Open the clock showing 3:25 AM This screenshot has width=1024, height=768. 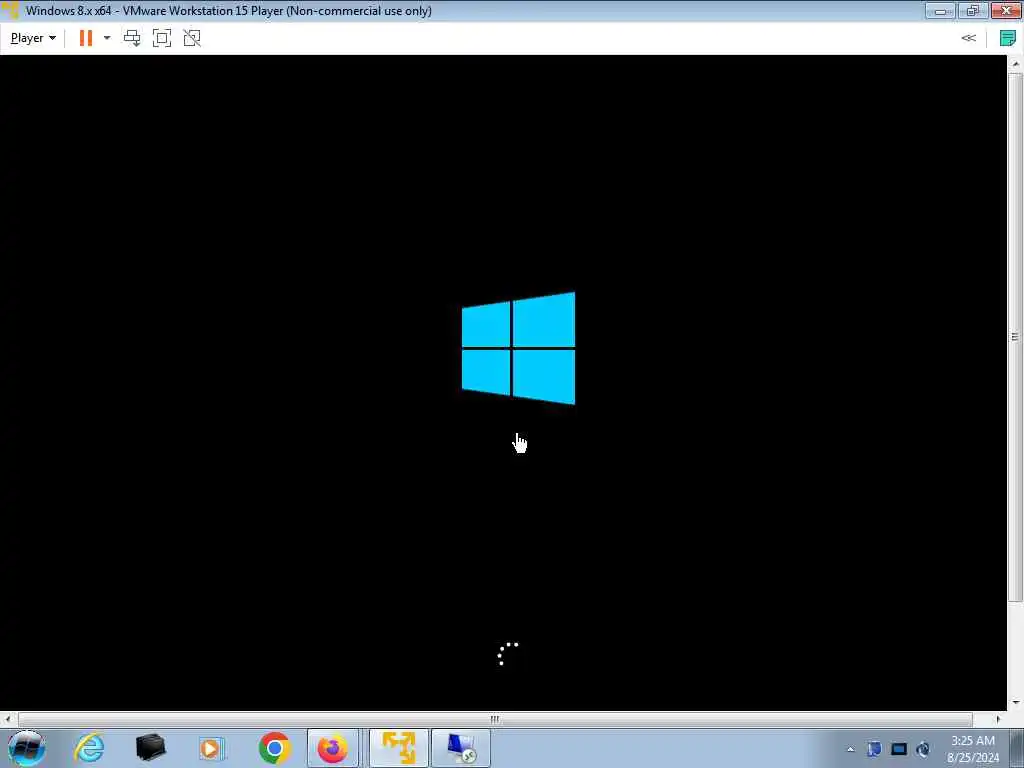[972, 749]
